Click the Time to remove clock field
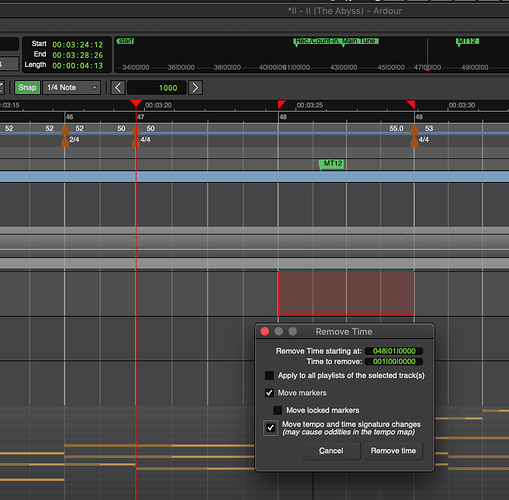The height and width of the screenshot is (500, 509). pyautogui.click(x=394, y=361)
